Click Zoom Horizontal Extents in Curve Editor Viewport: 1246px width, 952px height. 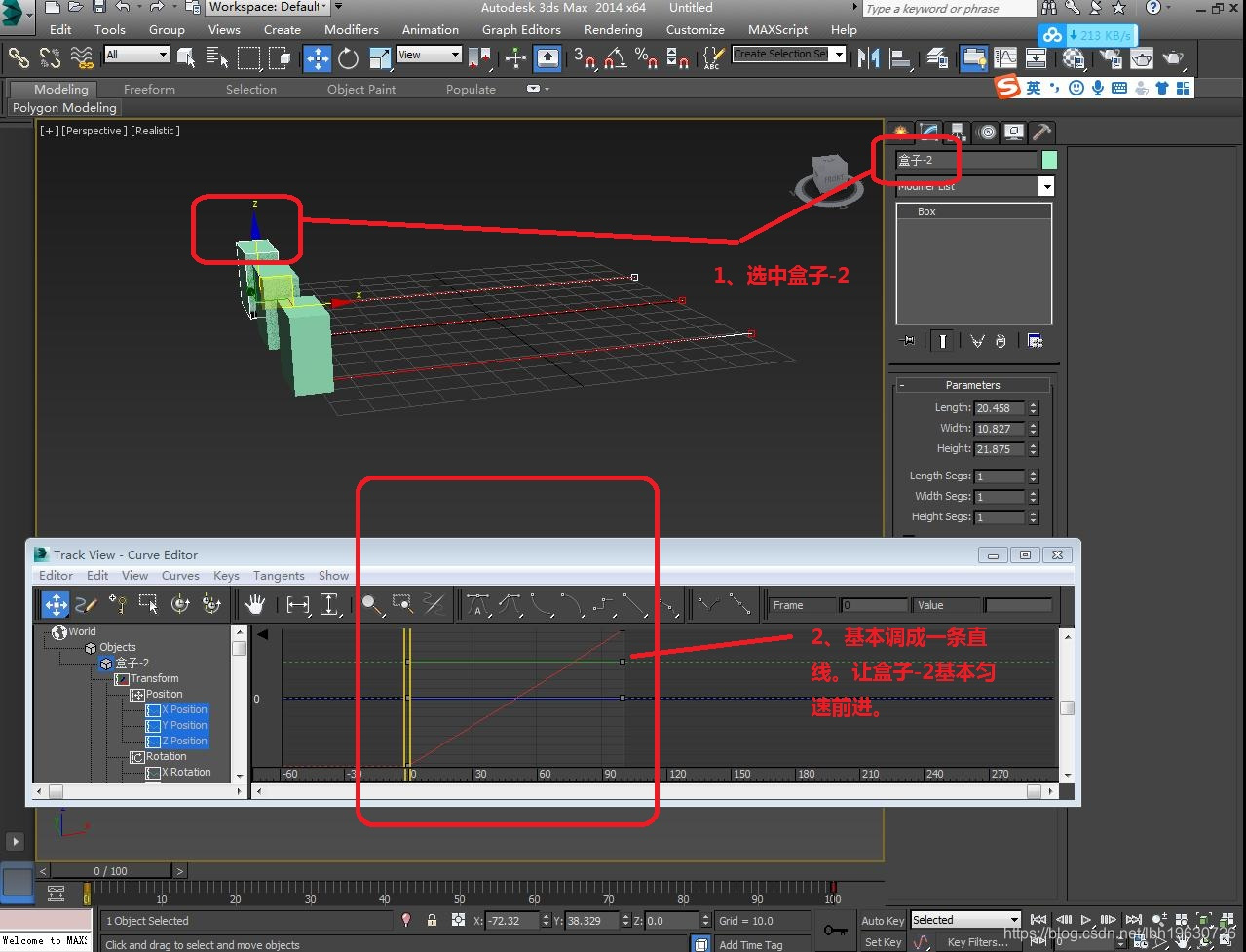point(298,605)
